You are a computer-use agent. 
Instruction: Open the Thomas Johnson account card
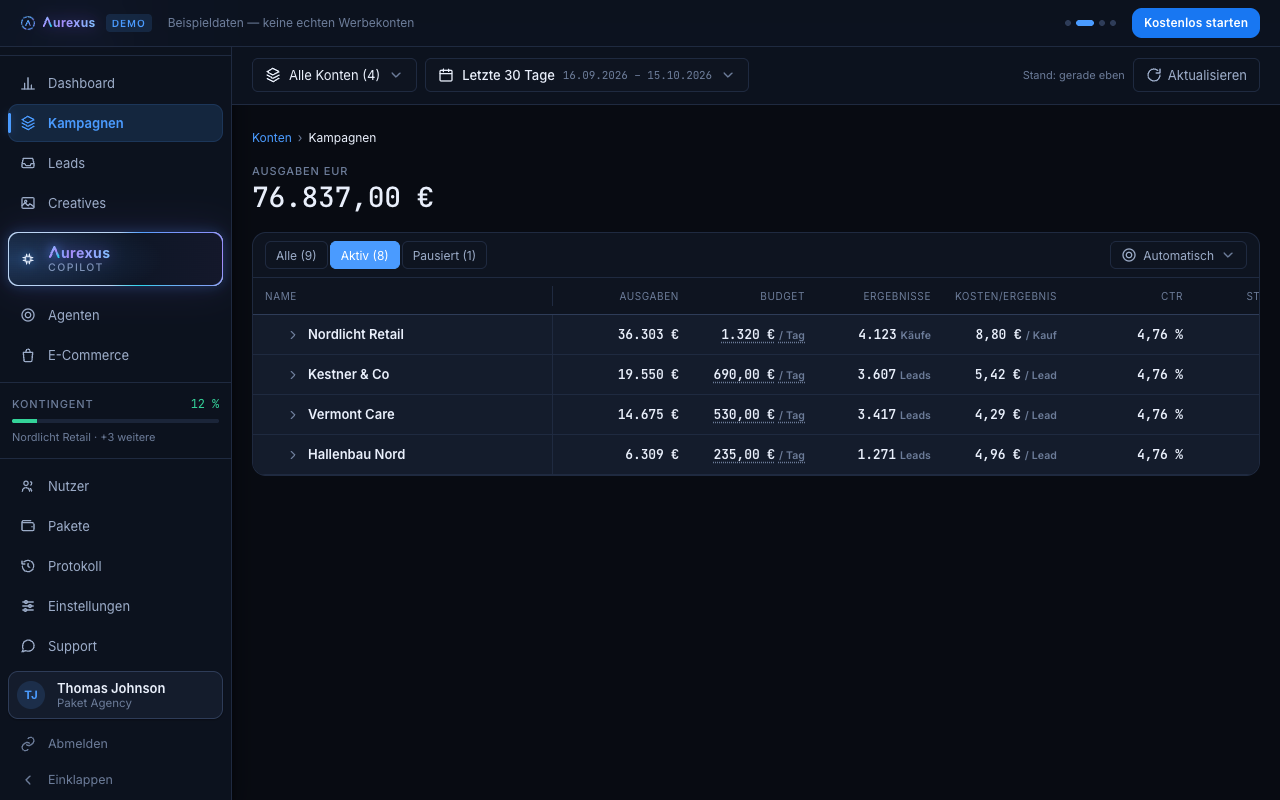[x=115, y=695]
